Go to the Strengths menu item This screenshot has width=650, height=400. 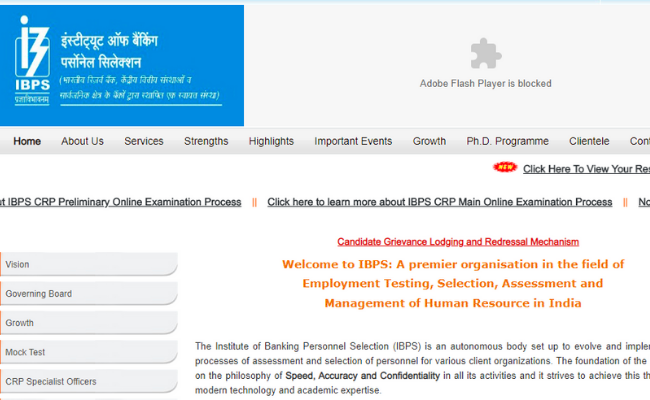[x=206, y=141]
